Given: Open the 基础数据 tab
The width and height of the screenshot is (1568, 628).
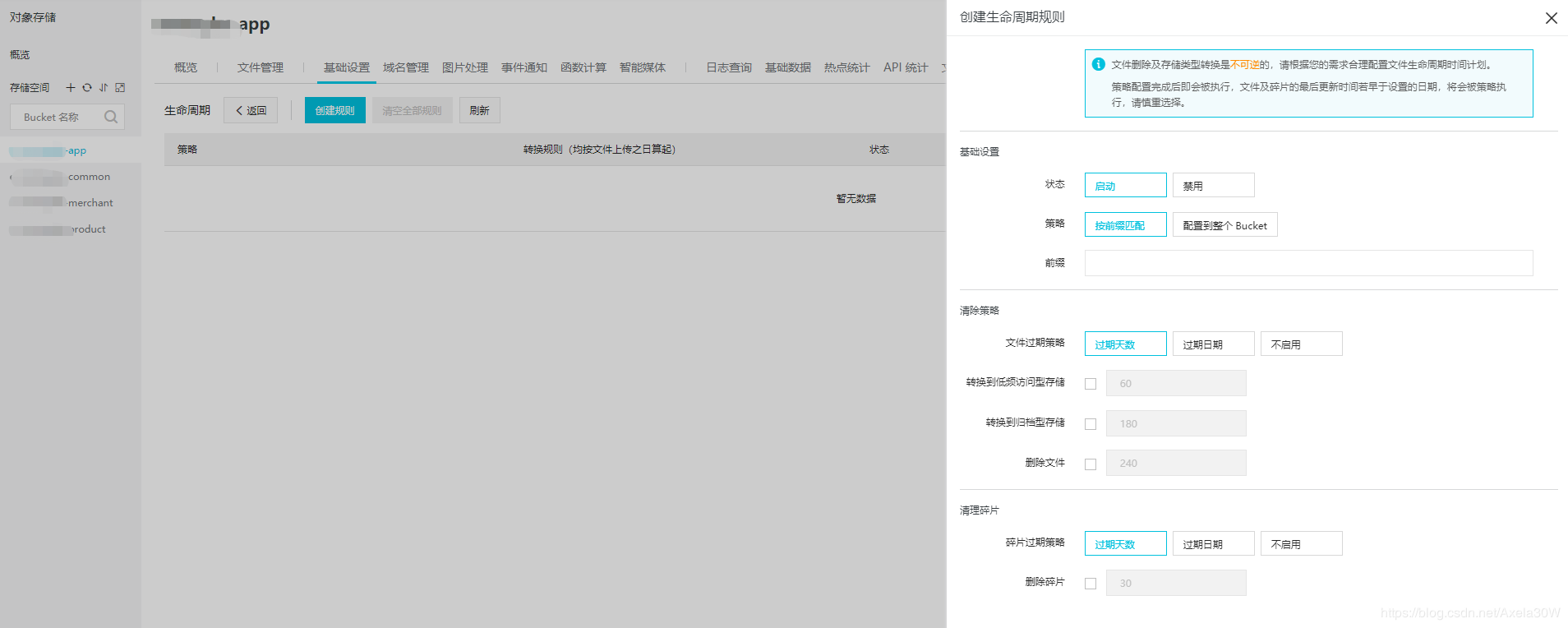Looking at the screenshot, I should (x=788, y=67).
